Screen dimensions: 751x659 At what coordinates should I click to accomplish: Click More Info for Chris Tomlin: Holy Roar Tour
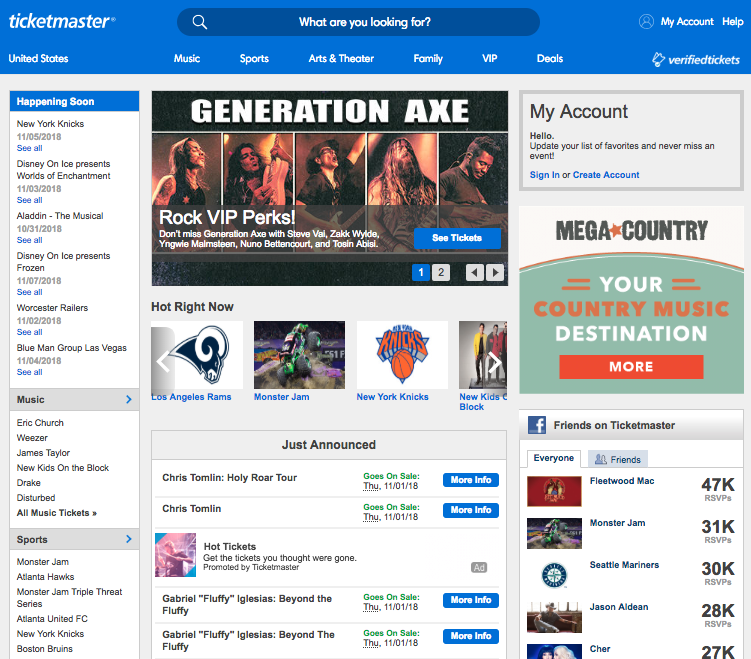[x=471, y=480]
